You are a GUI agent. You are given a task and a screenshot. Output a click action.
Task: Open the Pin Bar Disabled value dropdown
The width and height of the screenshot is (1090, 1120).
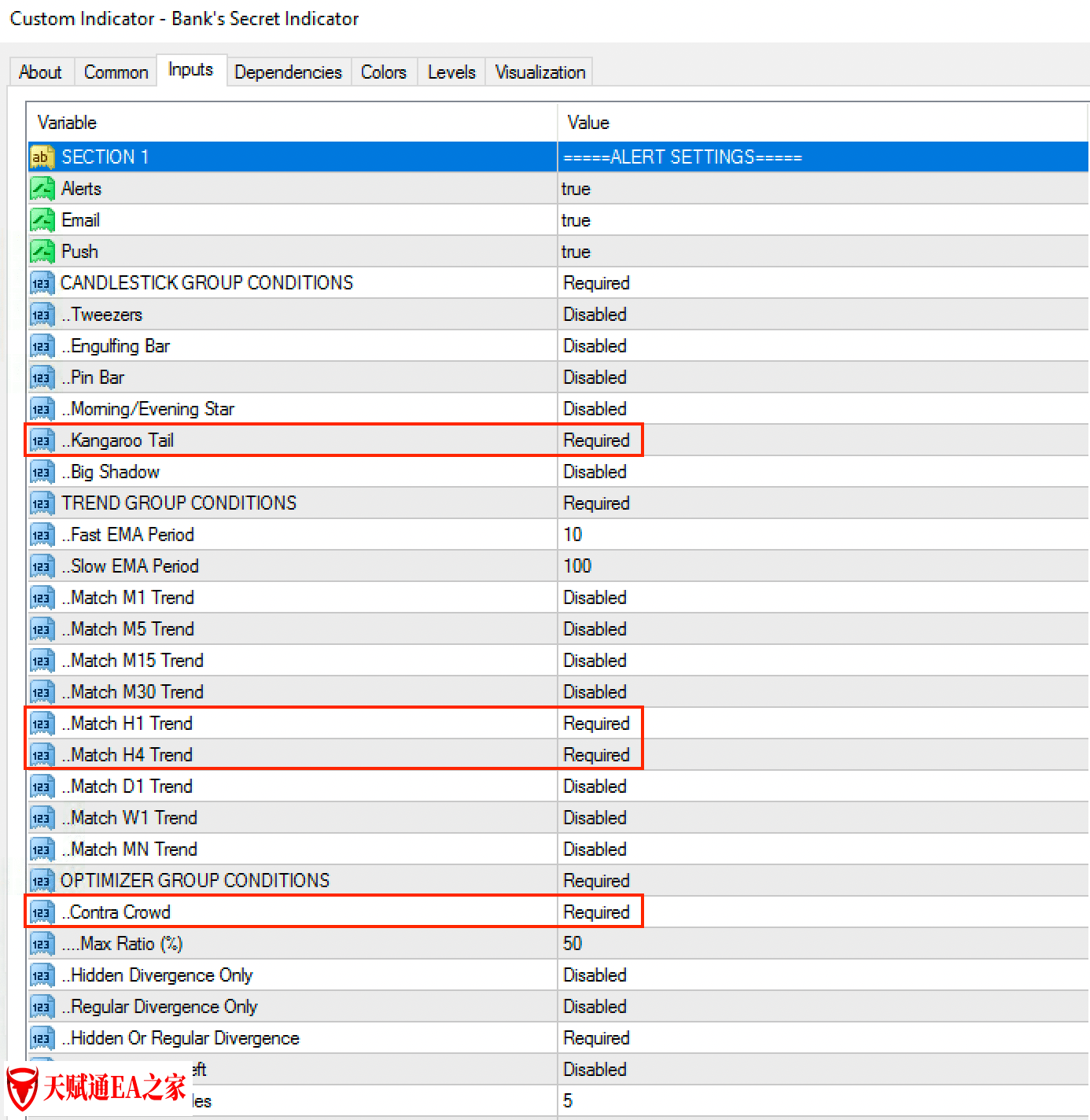[595, 378]
